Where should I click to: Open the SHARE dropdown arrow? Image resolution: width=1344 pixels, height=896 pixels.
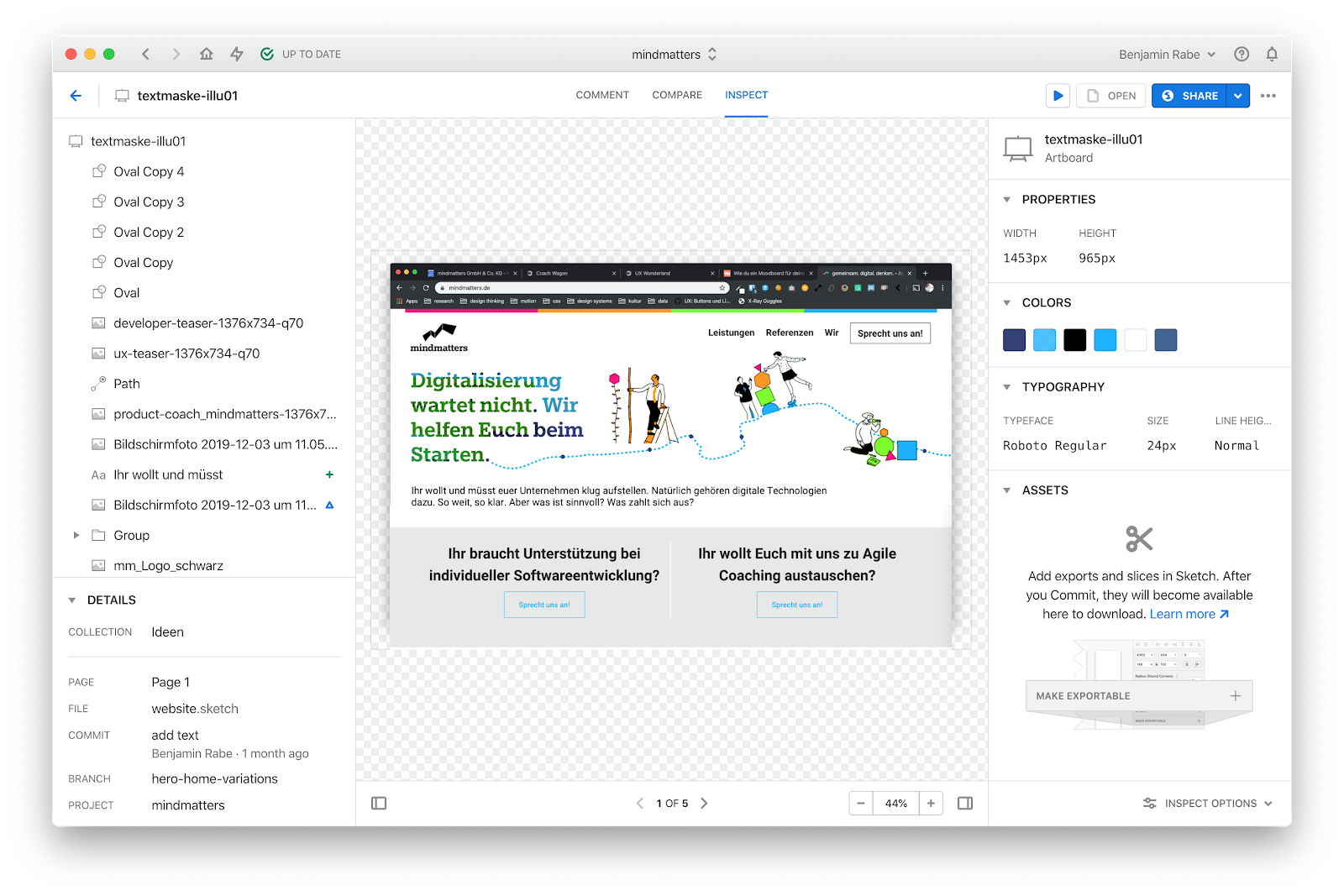[x=1238, y=96]
